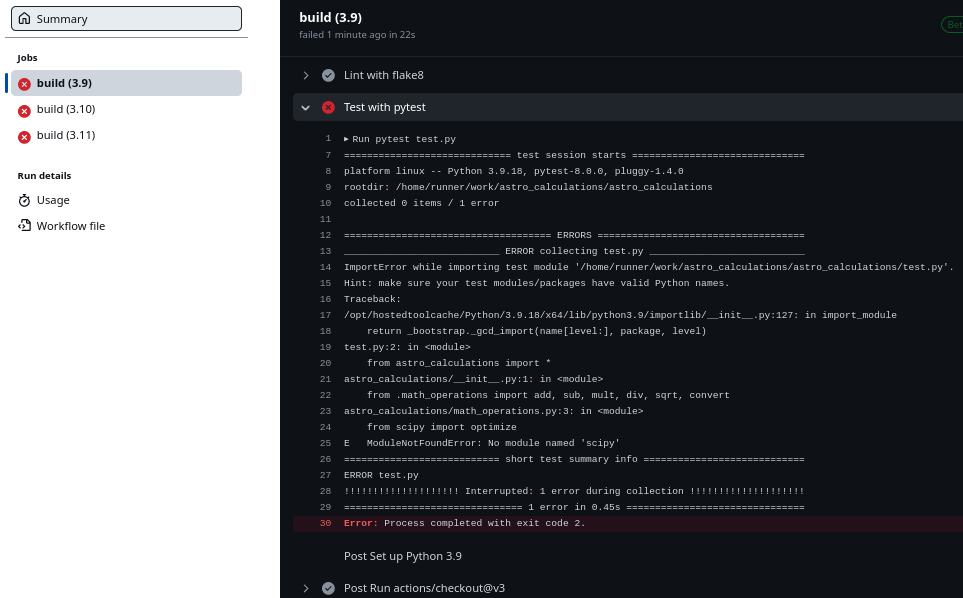Screen dimensions: 963x598
Task: Expand the Post Run actions/checkout@v3 step
Action: (305, 588)
